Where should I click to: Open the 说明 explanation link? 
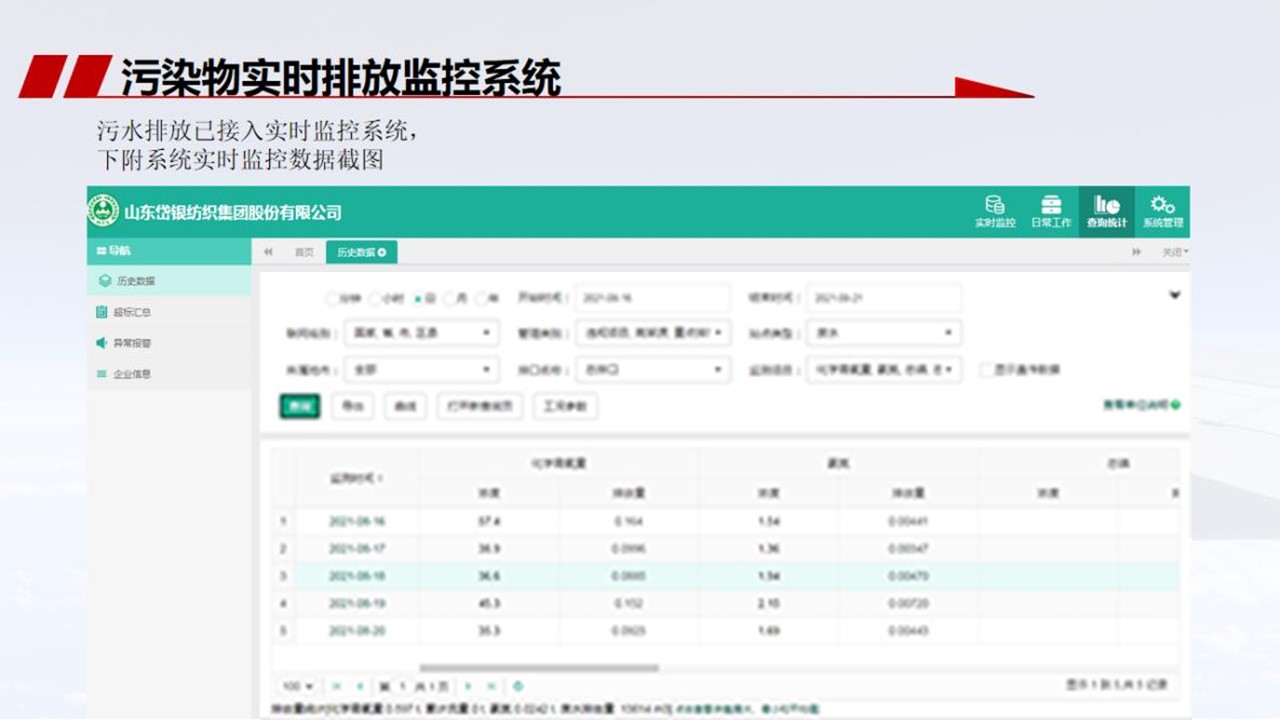pyautogui.click(x=1136, y=405)
